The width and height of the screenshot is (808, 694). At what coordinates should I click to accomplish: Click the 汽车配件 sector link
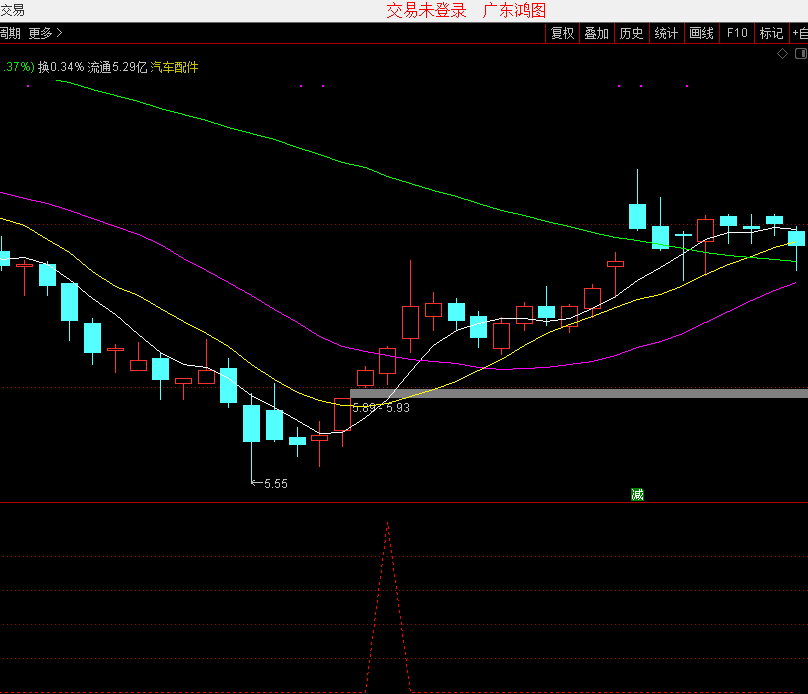click(175, 67)
